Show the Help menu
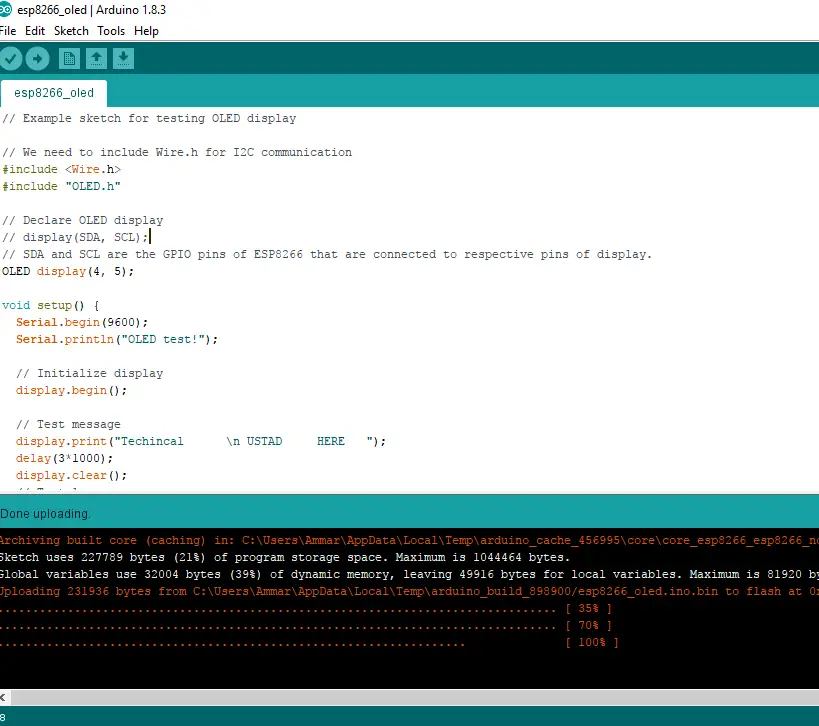Image resolution: width=819 pixels, height=726 pixels. 146,31
